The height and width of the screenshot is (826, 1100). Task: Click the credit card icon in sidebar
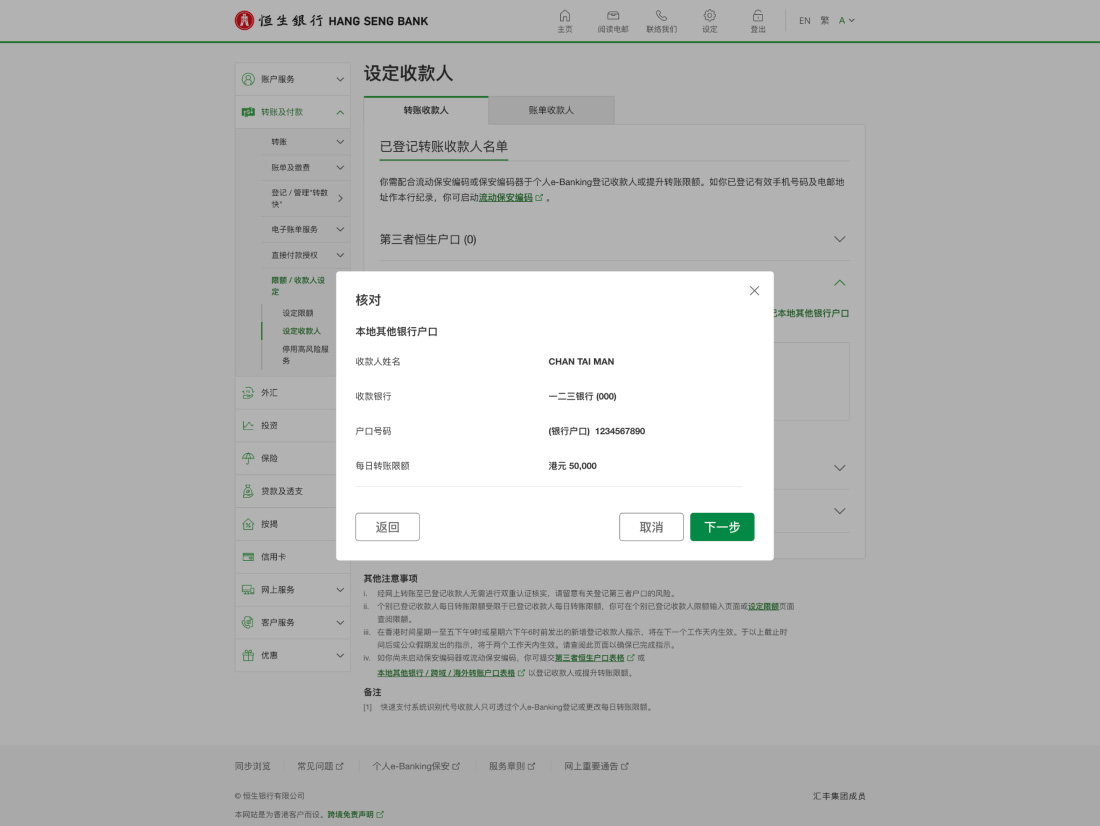coord(248,557)
